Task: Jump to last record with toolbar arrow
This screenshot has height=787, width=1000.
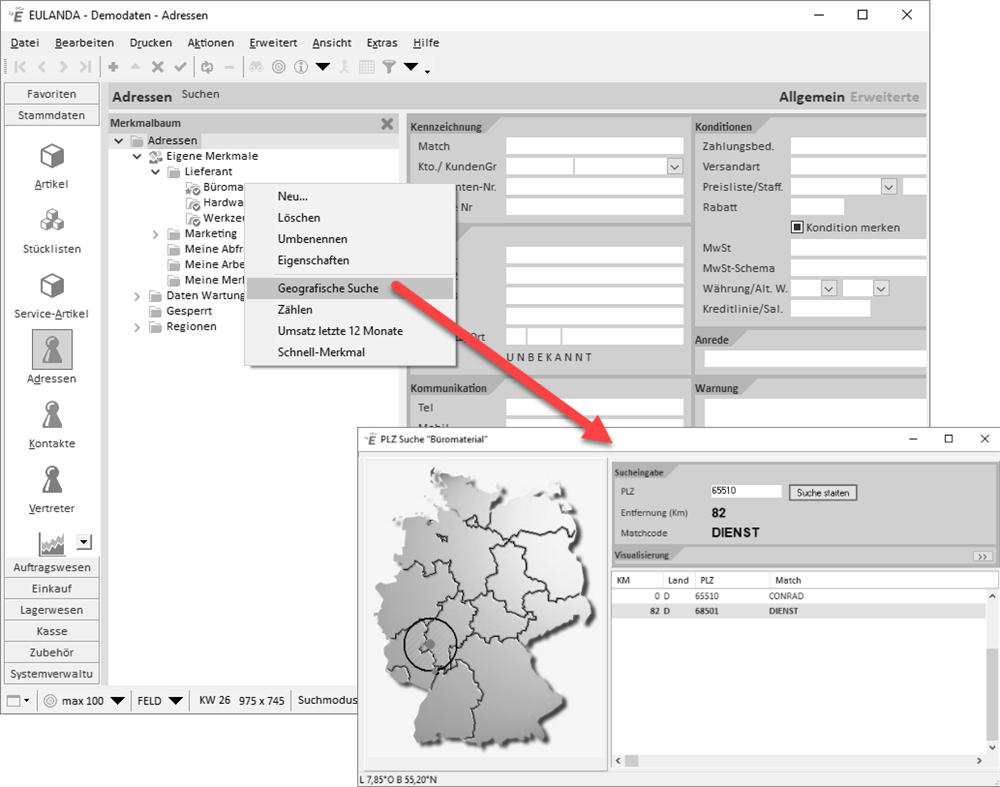Action: pyautogui.click(x=85, y=66)
